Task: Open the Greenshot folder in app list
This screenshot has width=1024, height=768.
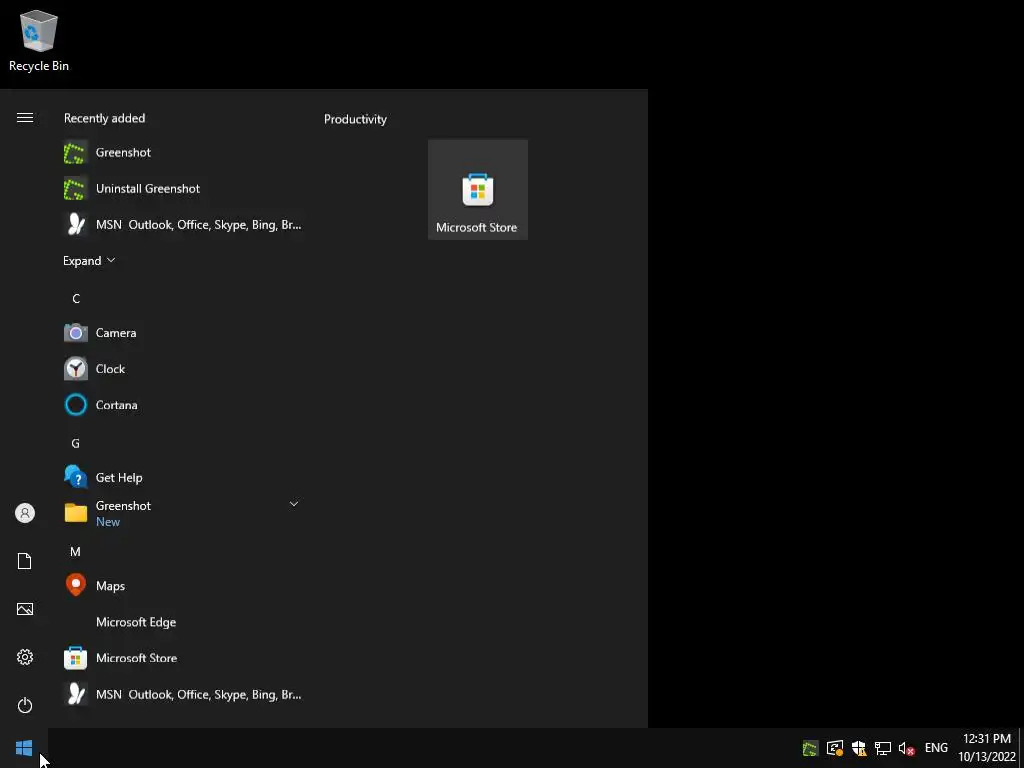Action: [183, 513]
